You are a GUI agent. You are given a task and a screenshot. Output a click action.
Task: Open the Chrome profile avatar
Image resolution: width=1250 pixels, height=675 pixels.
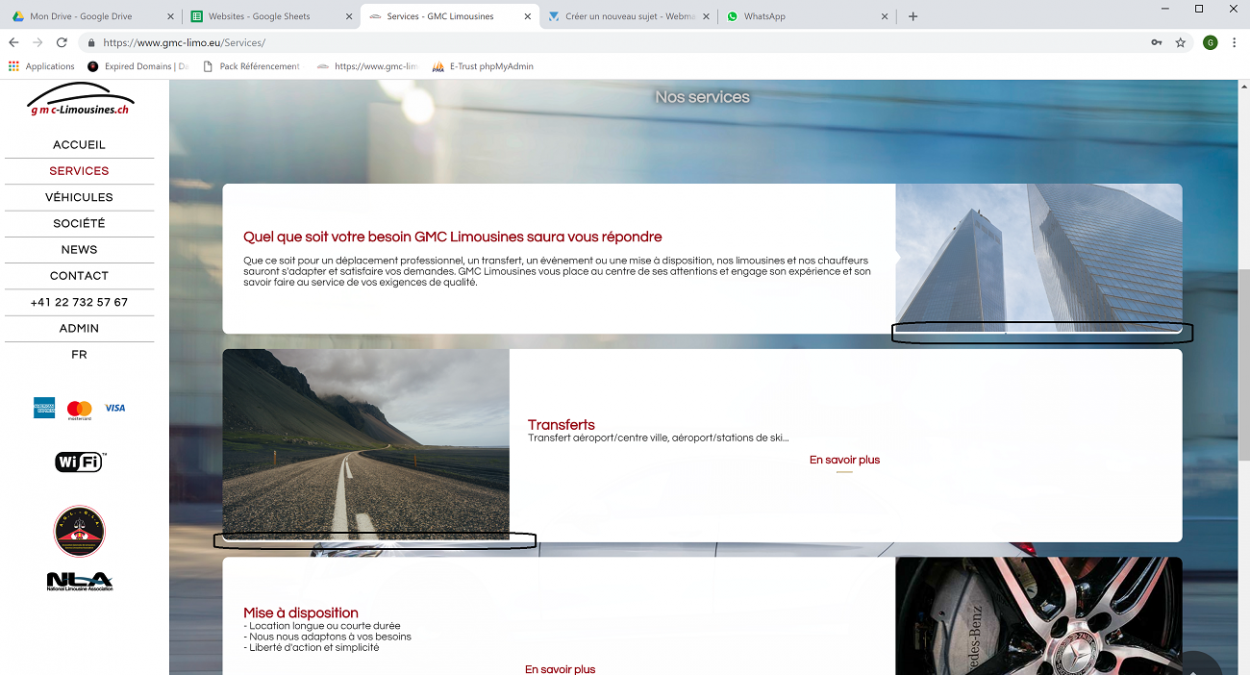1210,43
